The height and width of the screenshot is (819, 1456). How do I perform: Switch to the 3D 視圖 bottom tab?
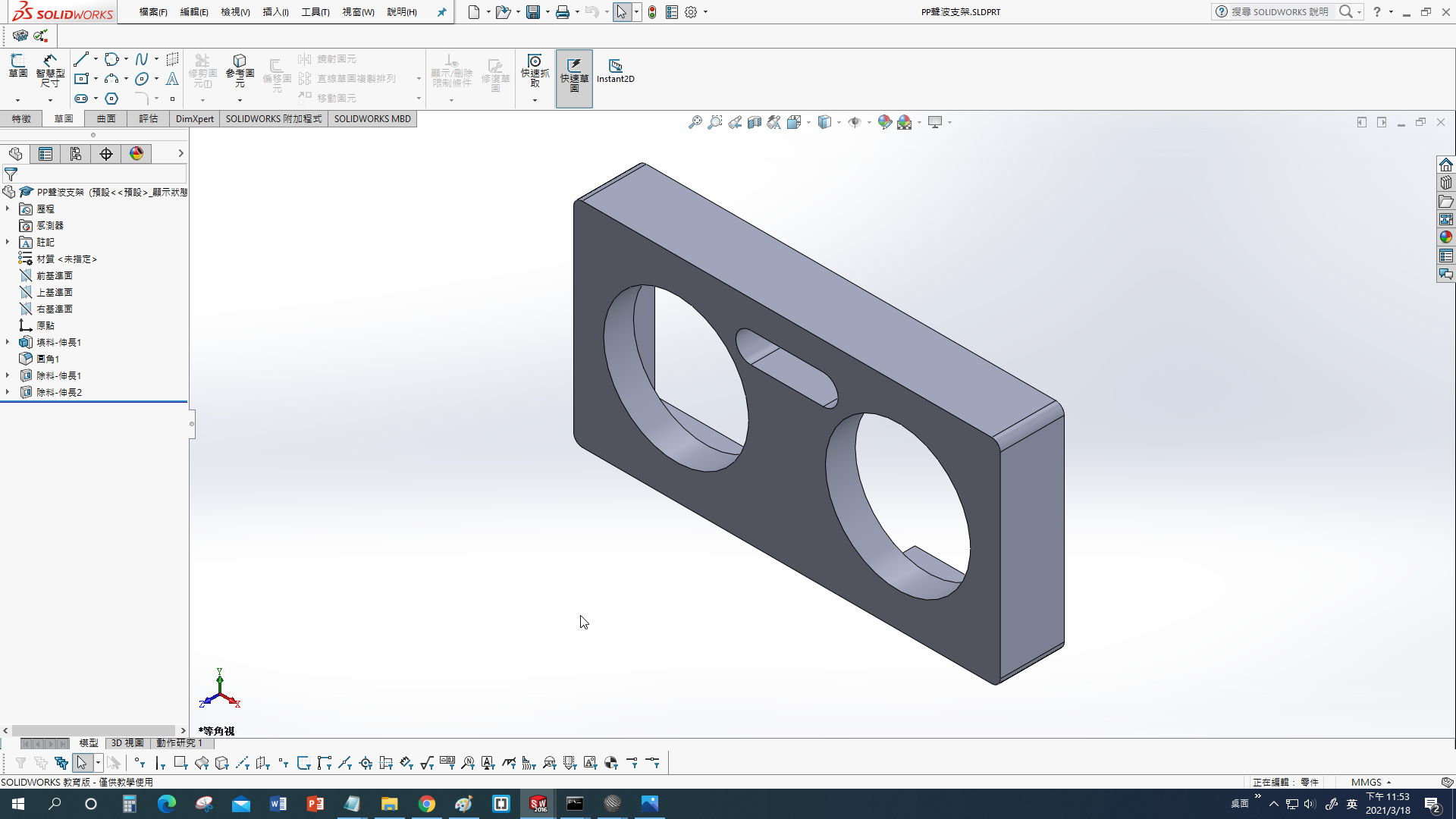point(127,743)
